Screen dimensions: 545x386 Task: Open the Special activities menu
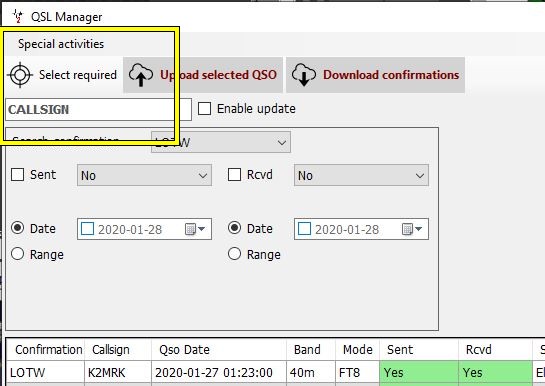click(x=61, y=44)
